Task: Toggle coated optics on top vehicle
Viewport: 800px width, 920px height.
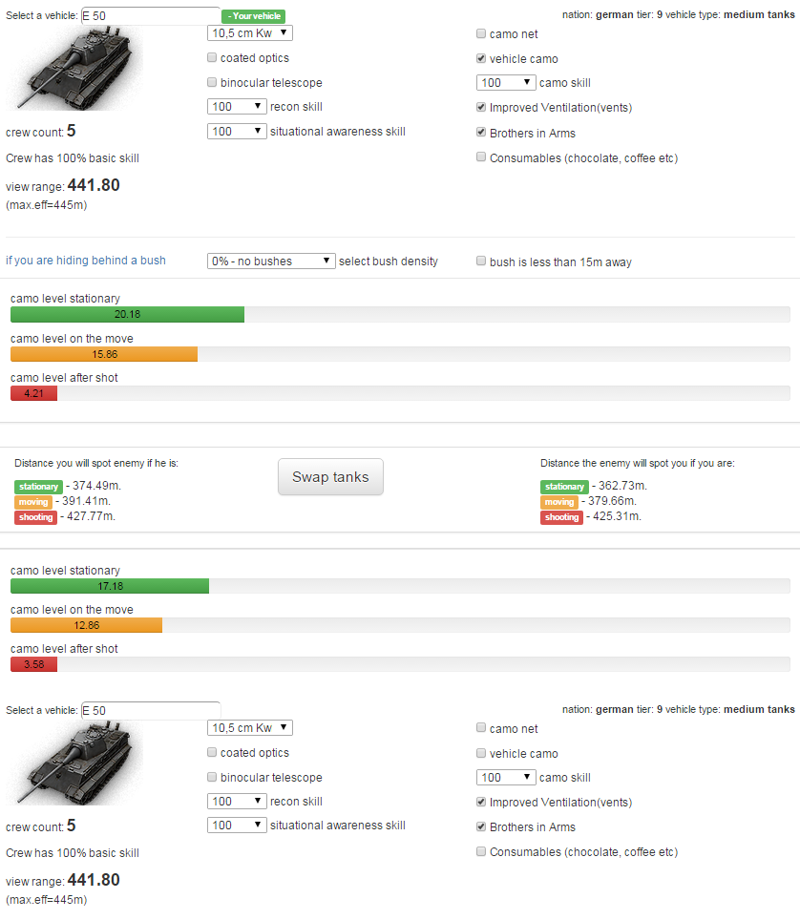Action: (212, 58)
